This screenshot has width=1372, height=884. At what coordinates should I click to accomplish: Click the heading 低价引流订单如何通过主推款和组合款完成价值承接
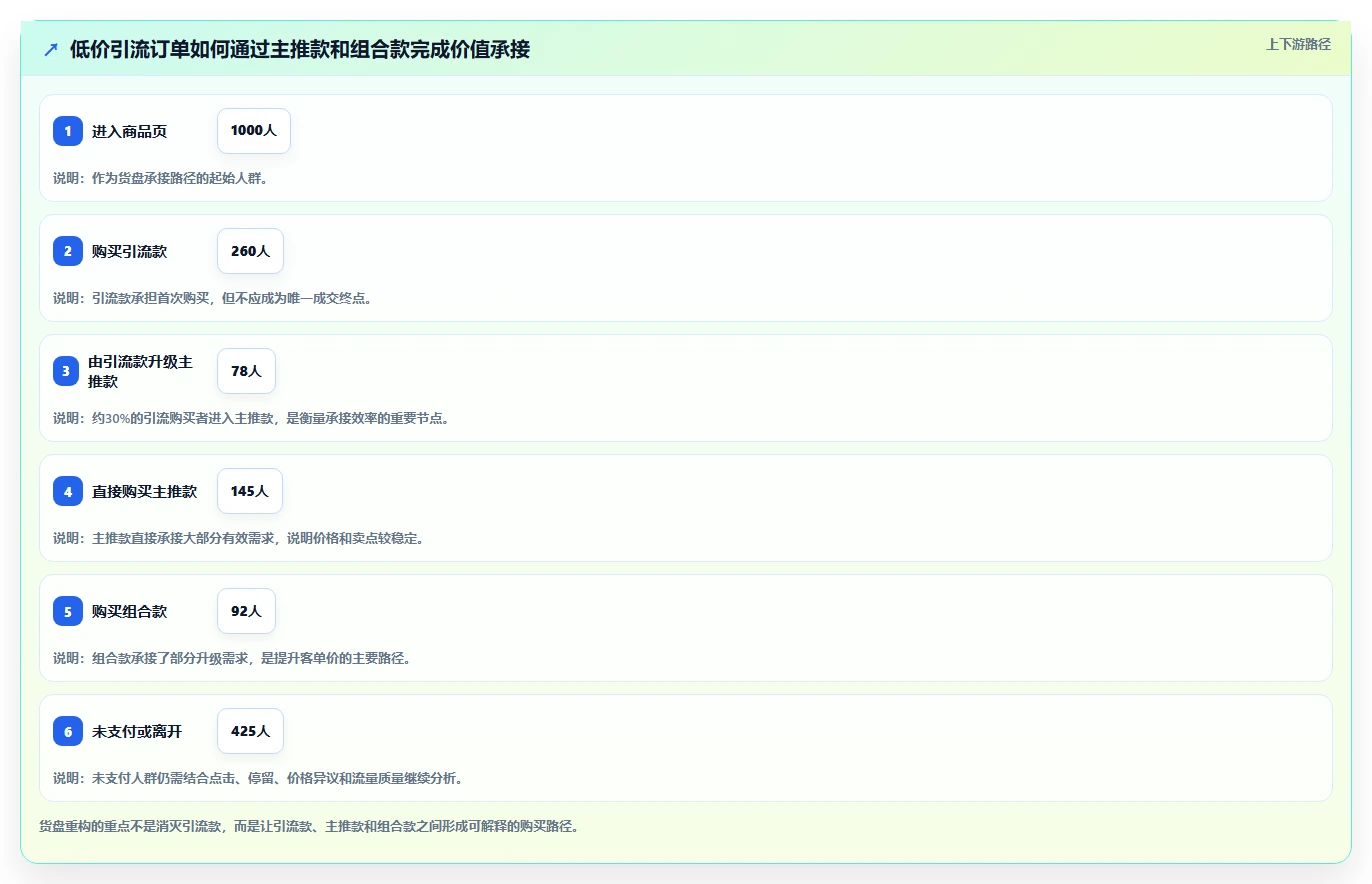click(300, 49)
